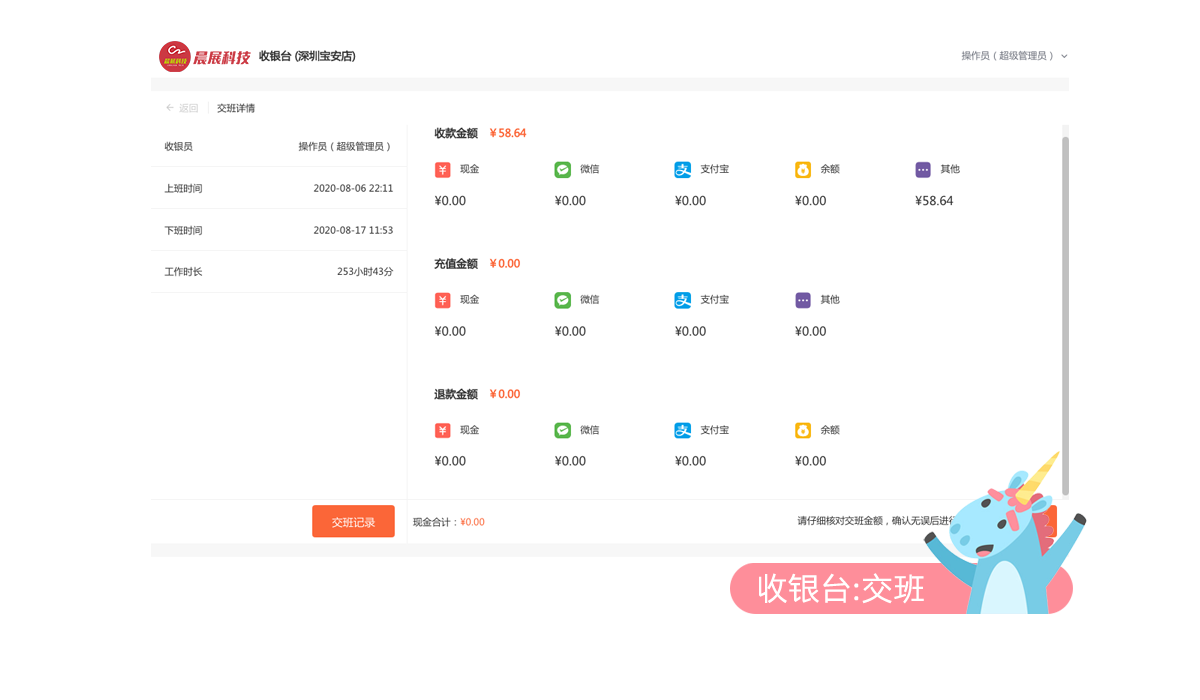Click the balance icon under 退款金额
Screen dimensions: 1200x700
click(x=803, y=431)
